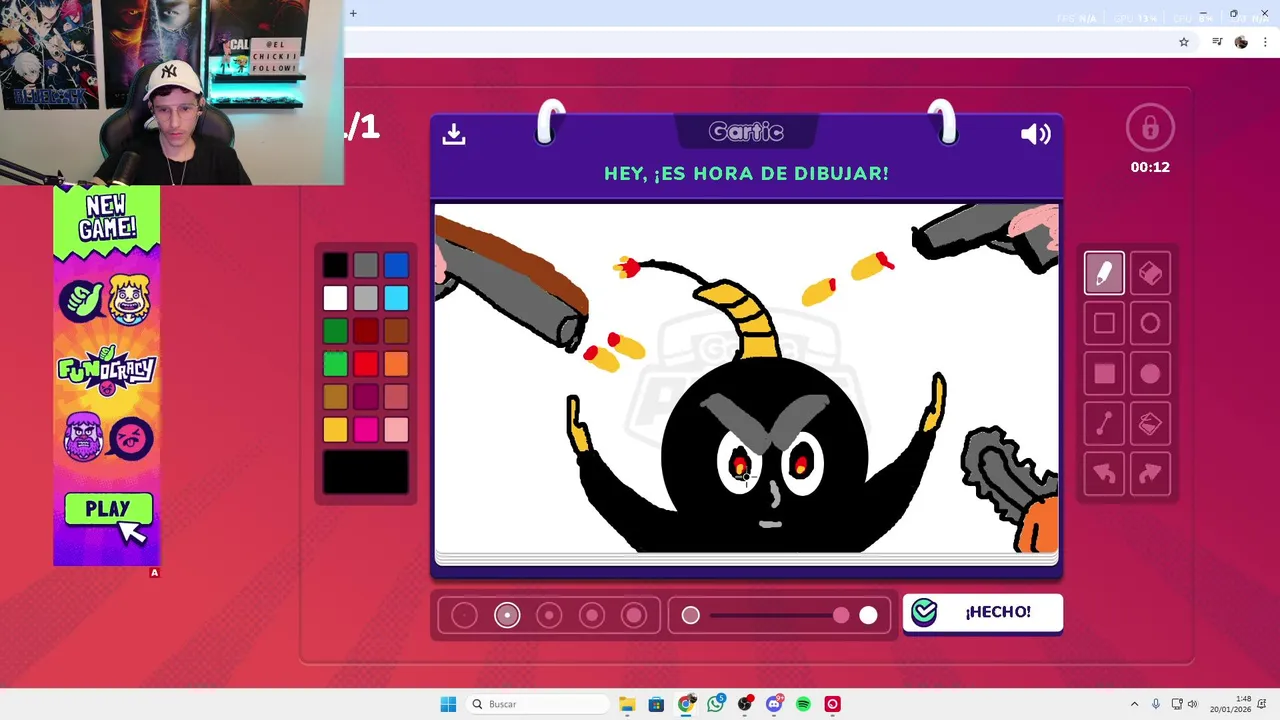
Task: Pick the white color swatch
Action: coord(335,298)
